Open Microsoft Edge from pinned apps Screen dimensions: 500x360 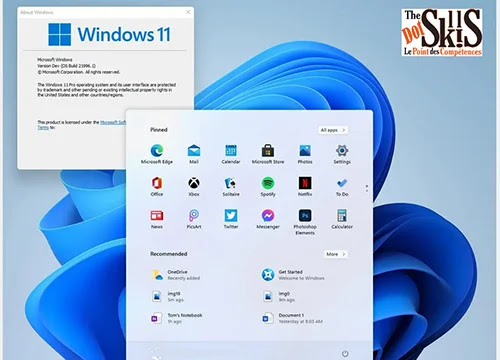click(157, 154)
